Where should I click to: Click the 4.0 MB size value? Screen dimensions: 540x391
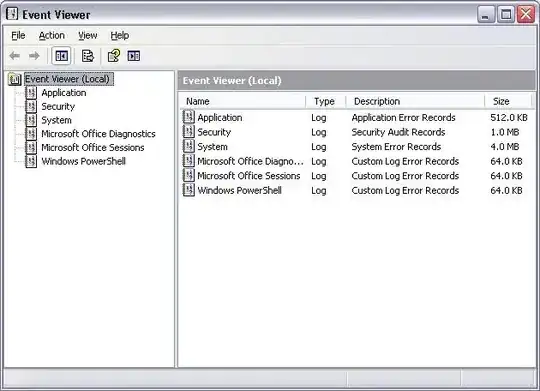pyautogui.click(x=505, y=147)
